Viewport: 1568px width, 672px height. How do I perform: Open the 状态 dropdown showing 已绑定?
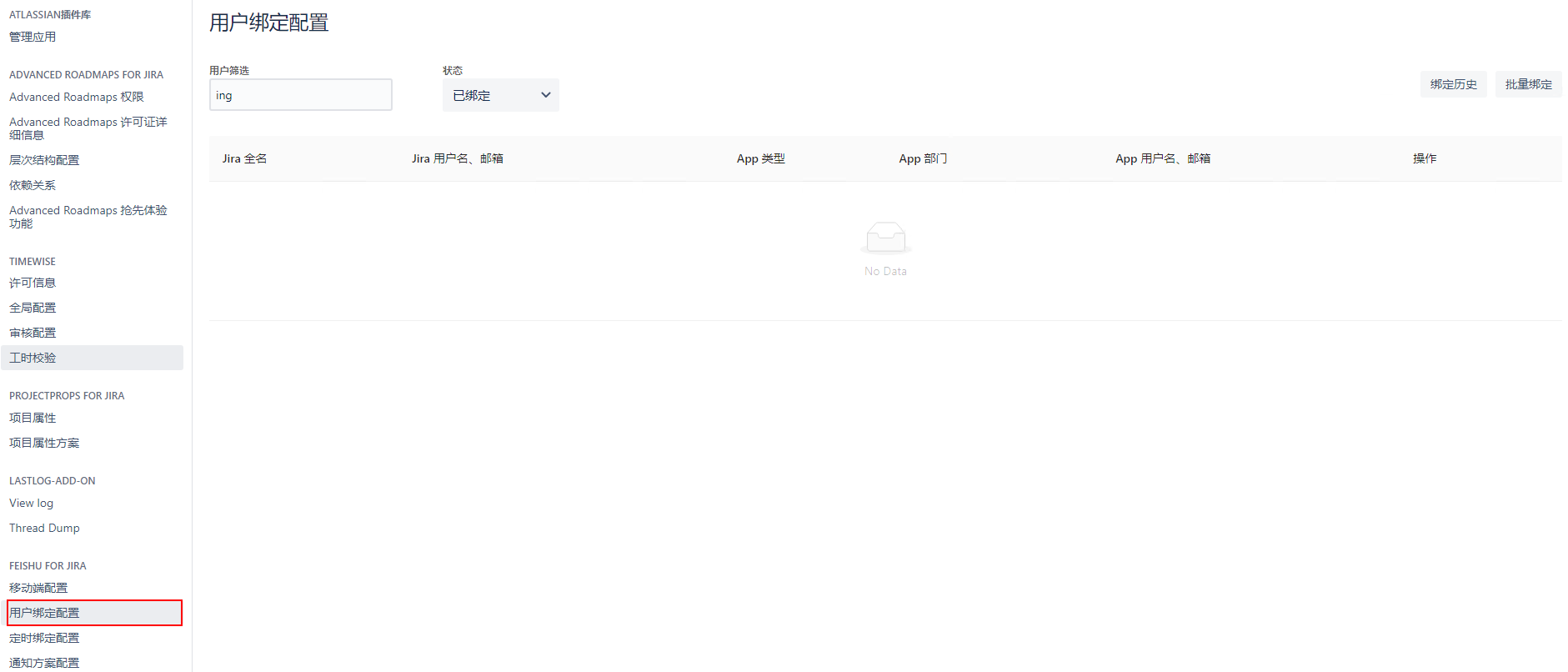[x=500, y=95]
